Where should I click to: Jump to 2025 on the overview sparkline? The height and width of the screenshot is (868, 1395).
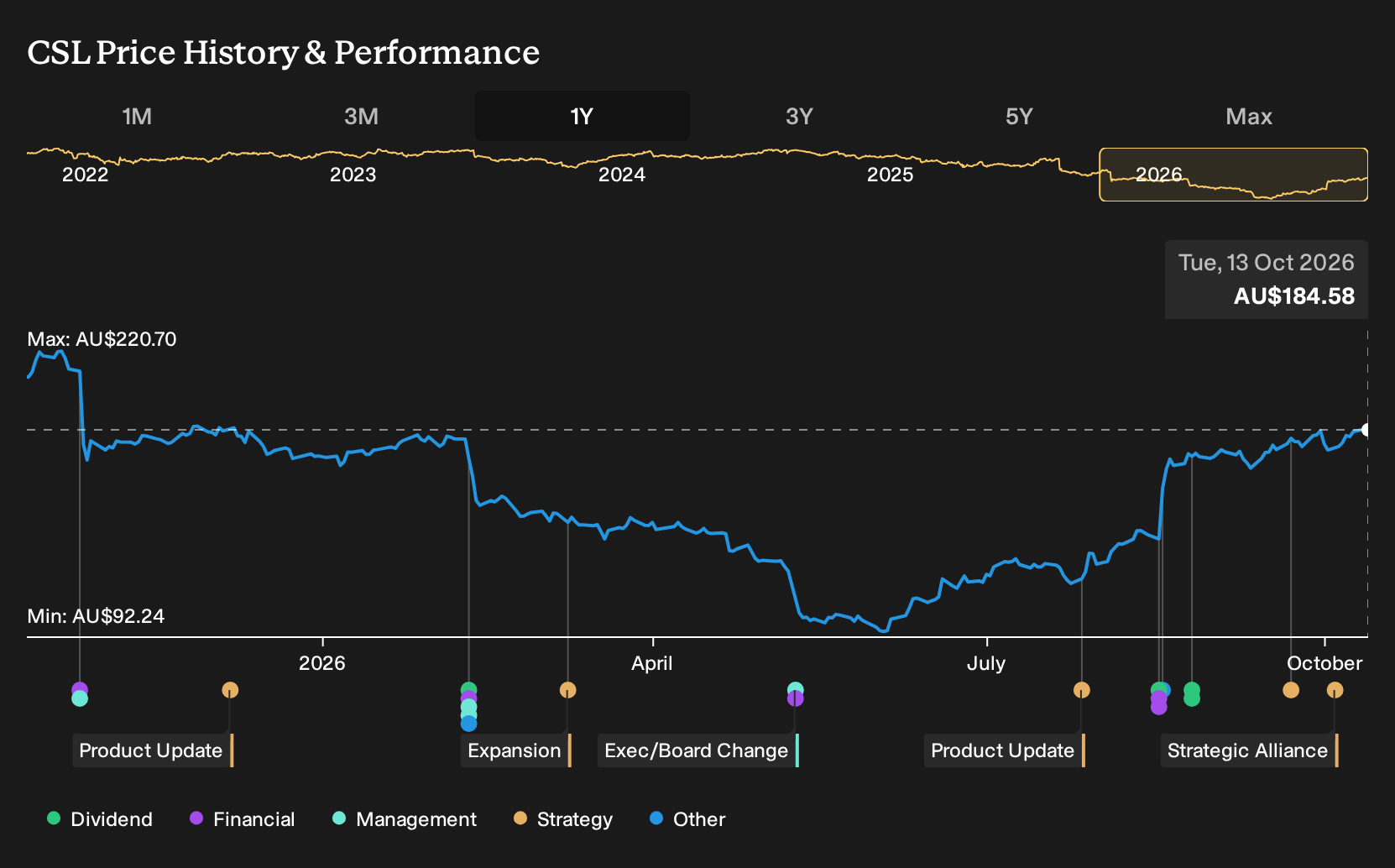[x=890, y=175]
